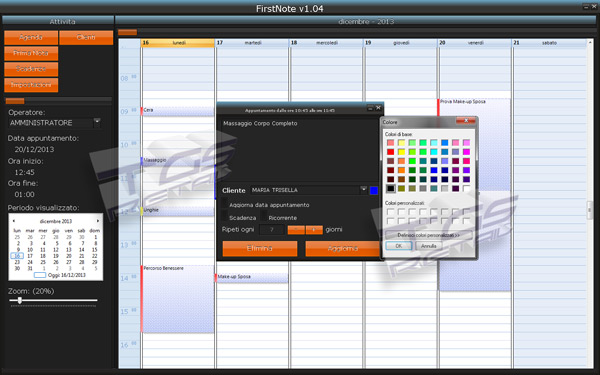Toggle the Ricorrente checkbox
Image resolution: width=600 pixels, height=375 pixels.
click(x=264, y=216)
